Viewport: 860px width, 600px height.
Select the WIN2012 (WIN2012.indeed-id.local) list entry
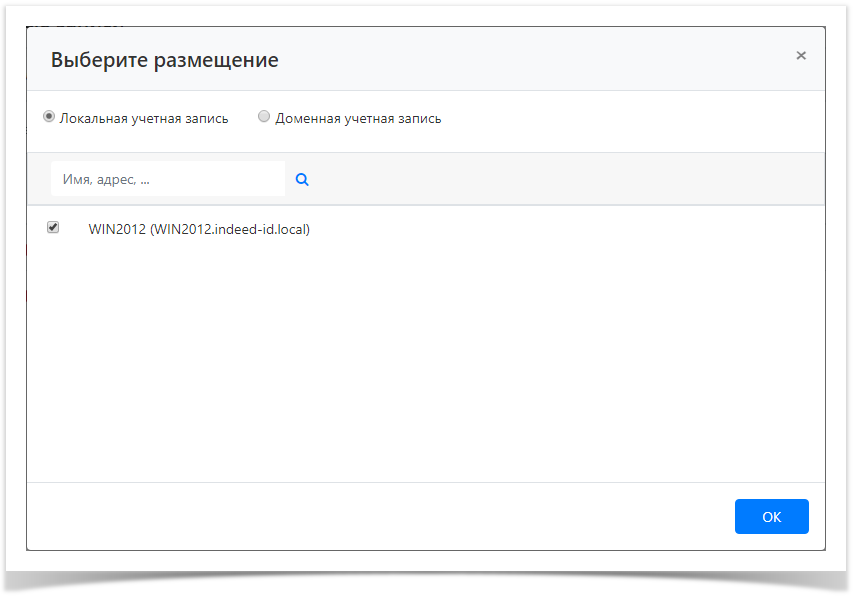pos(199,229)
